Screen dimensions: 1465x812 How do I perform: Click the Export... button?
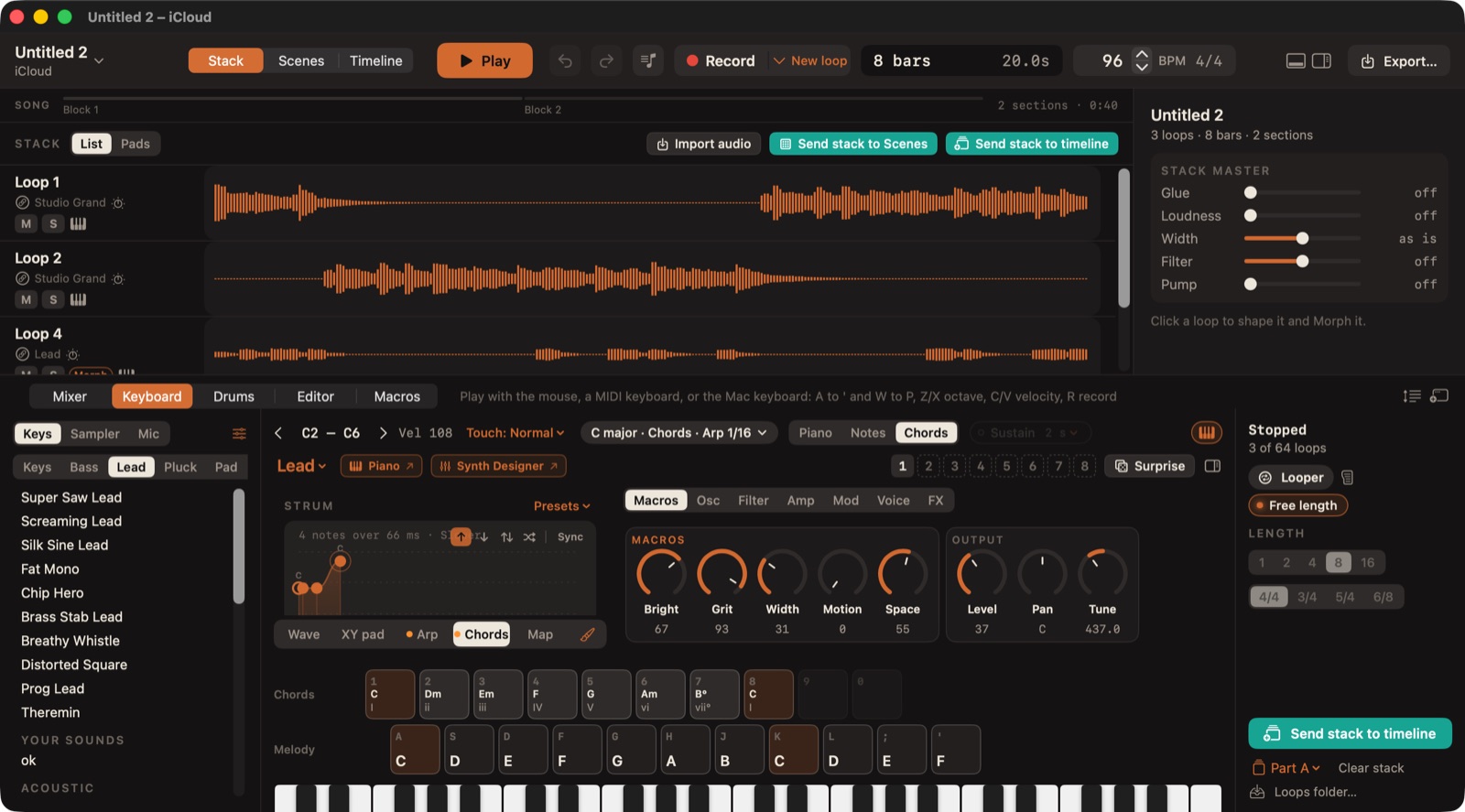(1398, 60)
